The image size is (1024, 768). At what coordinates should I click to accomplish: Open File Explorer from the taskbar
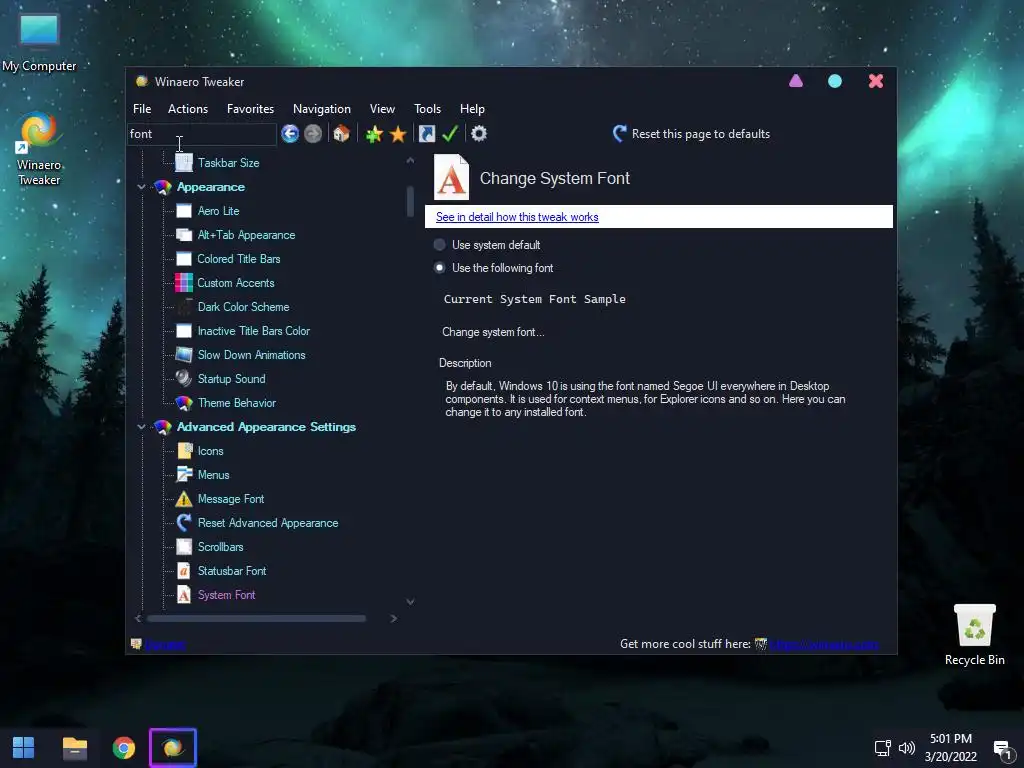[74, 748]
